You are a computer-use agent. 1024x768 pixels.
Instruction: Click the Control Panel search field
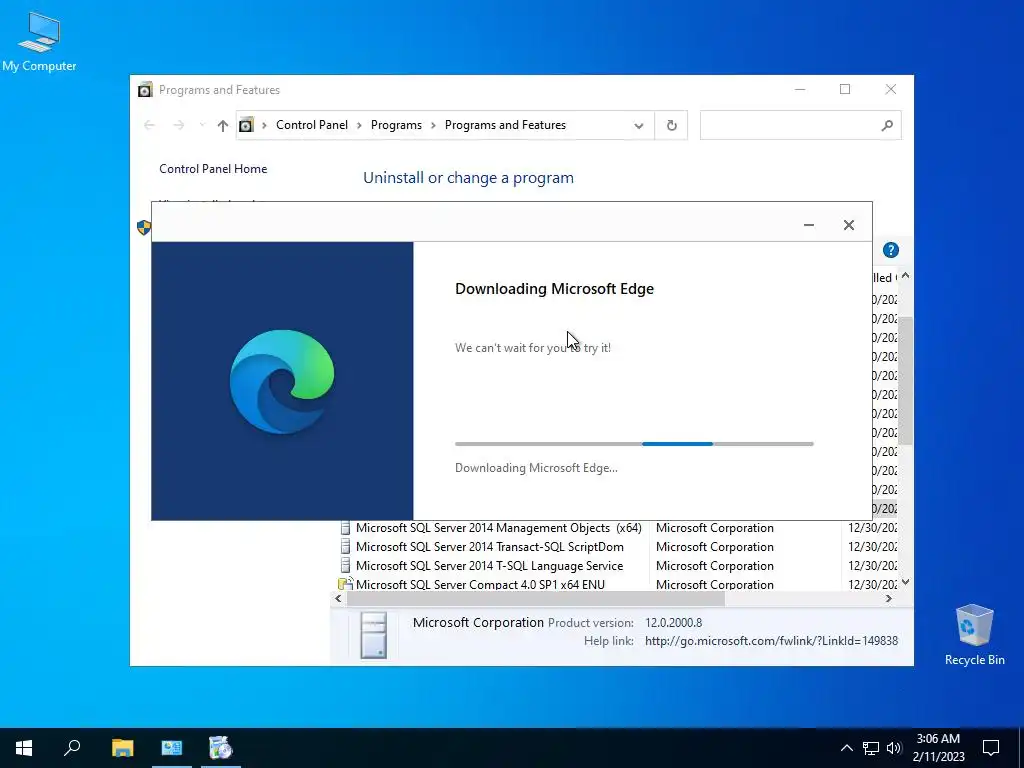click(x=789, y=125)
